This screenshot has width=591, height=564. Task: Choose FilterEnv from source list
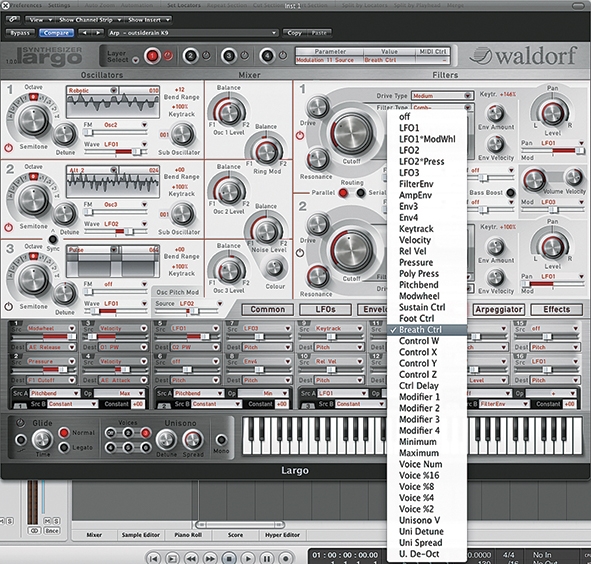tap(427, 184)
